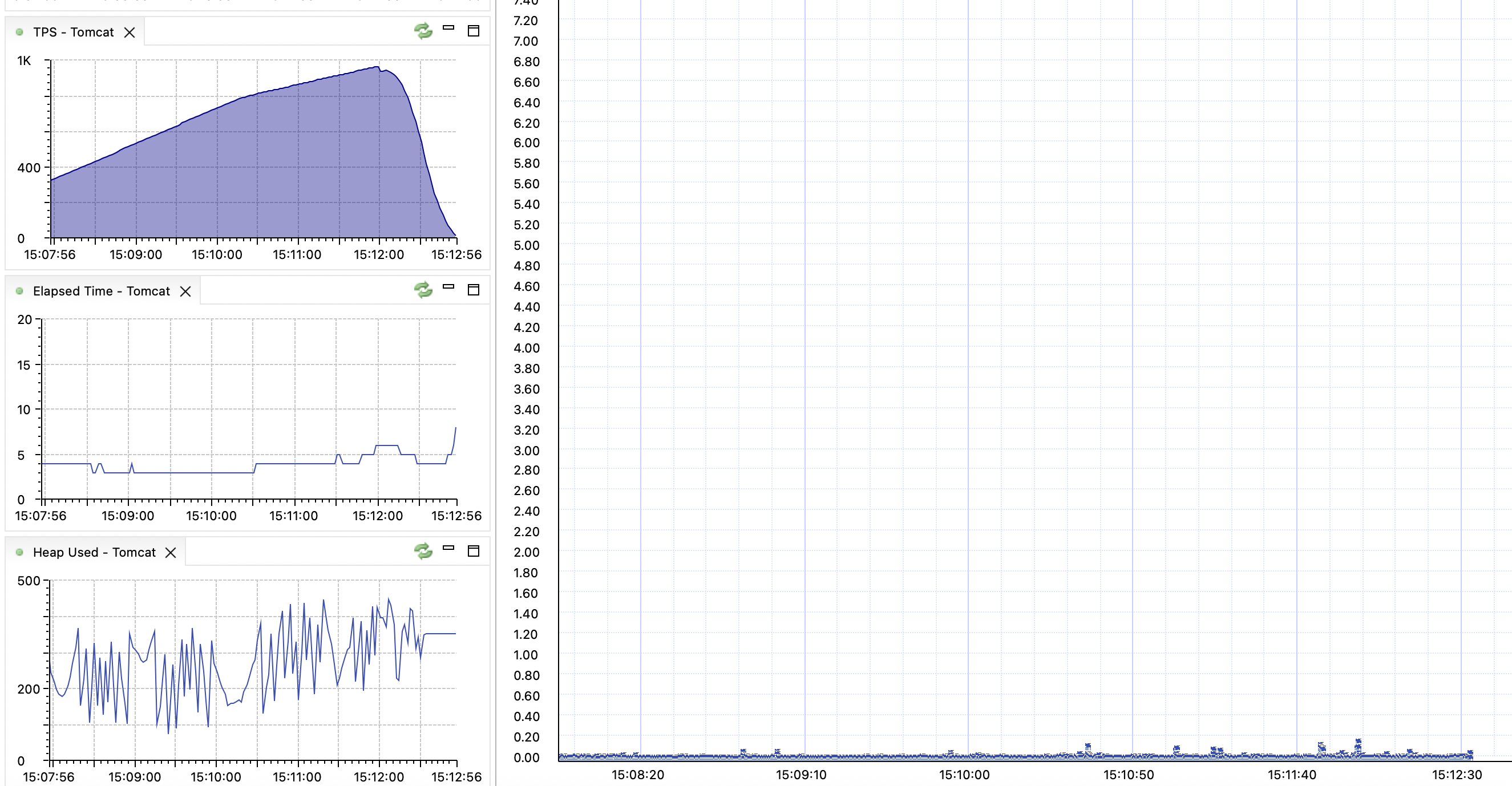Select the Elapsed Time - Tomcat tab
The height and width of the screenshot is (786, 1512).
(101, 291)
